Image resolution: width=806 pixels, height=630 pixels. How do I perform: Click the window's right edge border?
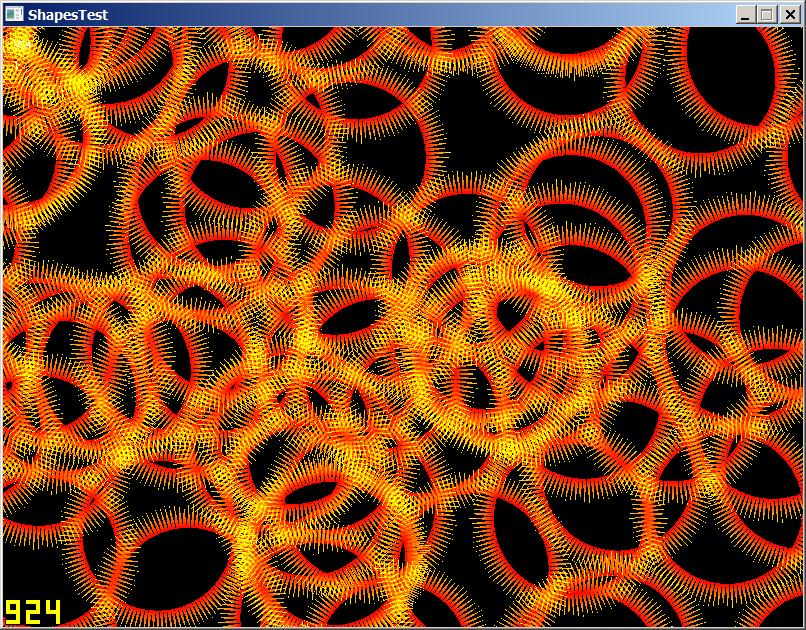pos(803,320)
